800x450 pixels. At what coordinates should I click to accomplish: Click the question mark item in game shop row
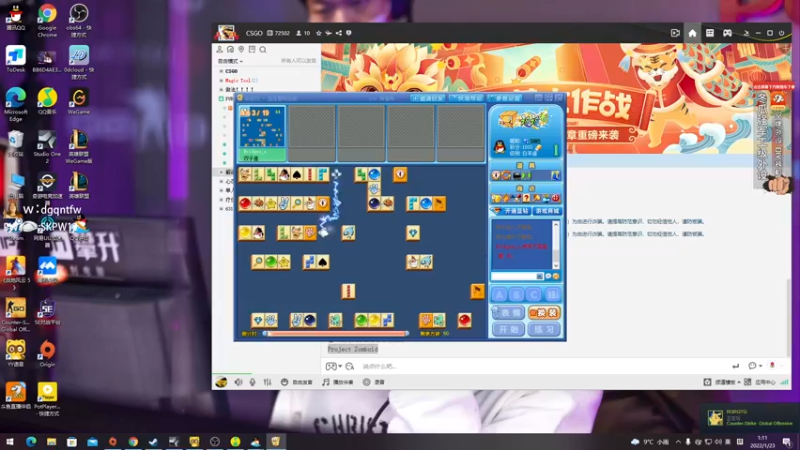click(526, 198)
